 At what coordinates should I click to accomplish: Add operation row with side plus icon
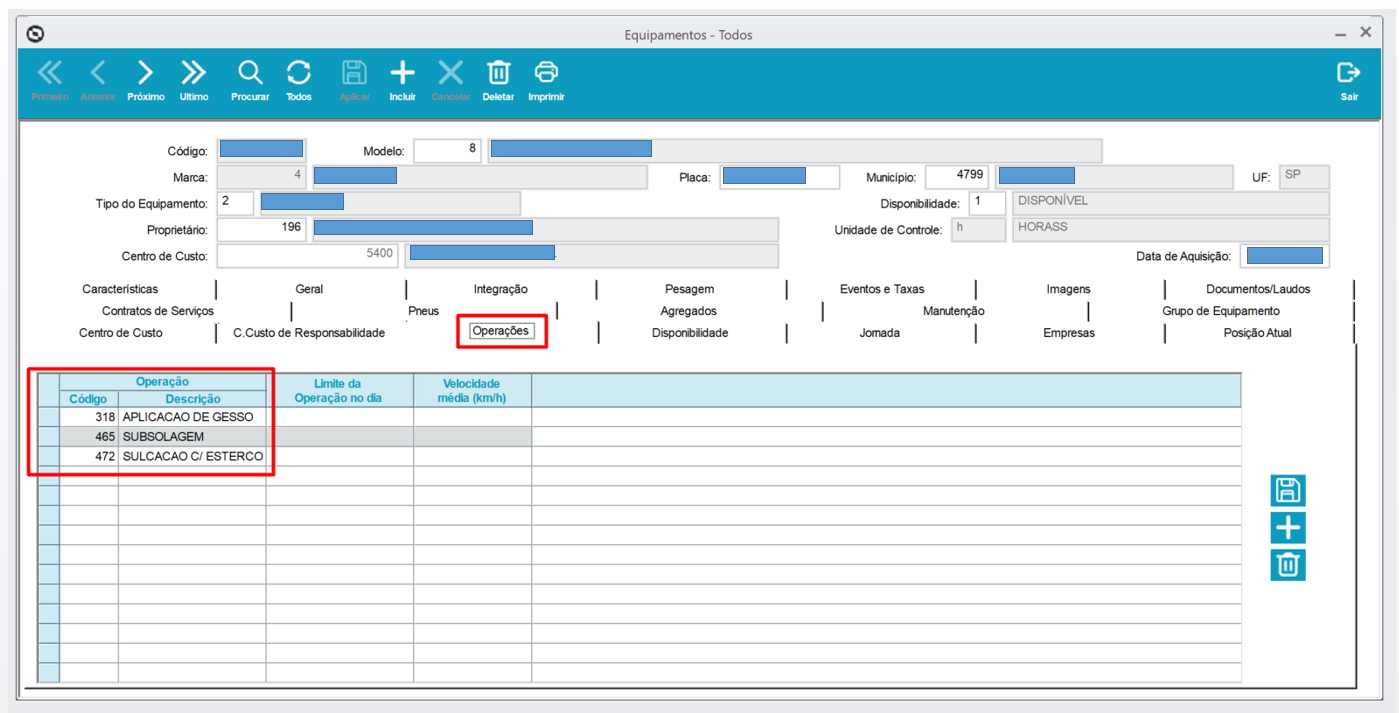tap(1288, 528)
